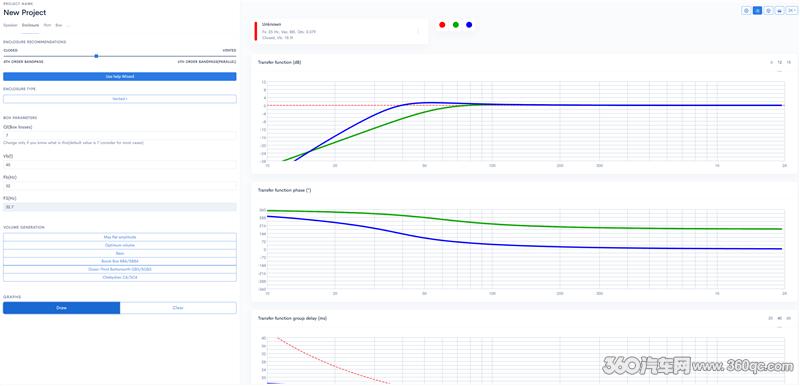Screen dimensions: 800x386
Task: Click the Vb(l) input field
Action: (119, 165)
